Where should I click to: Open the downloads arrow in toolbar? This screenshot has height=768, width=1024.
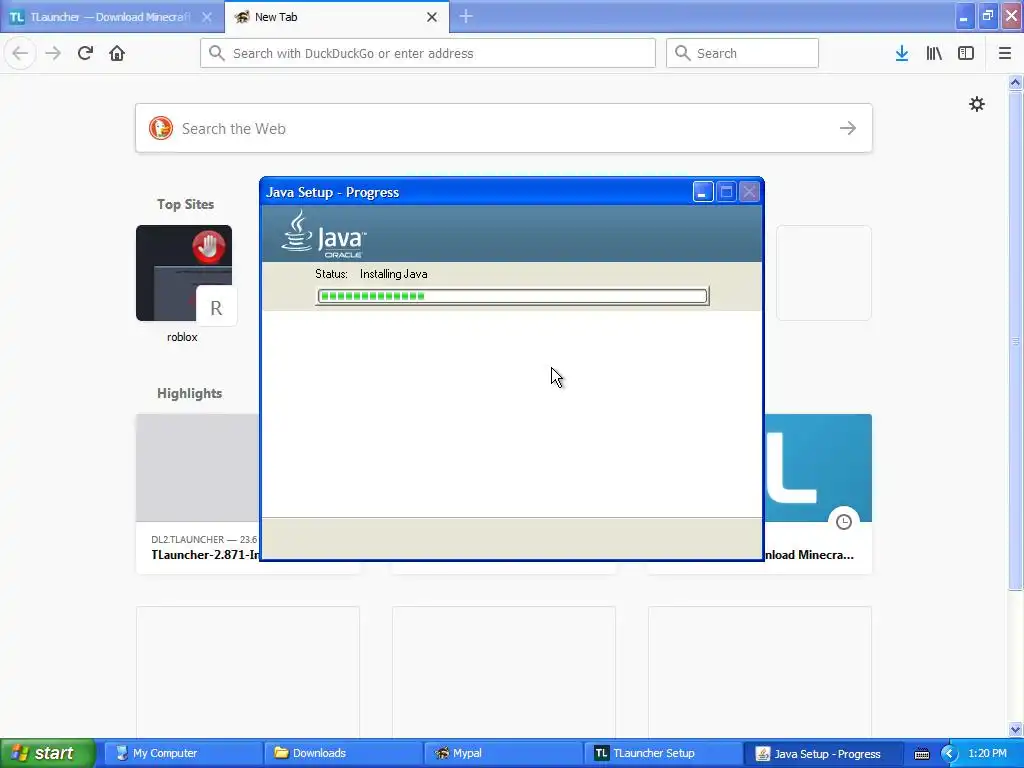click(x=902, y=54)
